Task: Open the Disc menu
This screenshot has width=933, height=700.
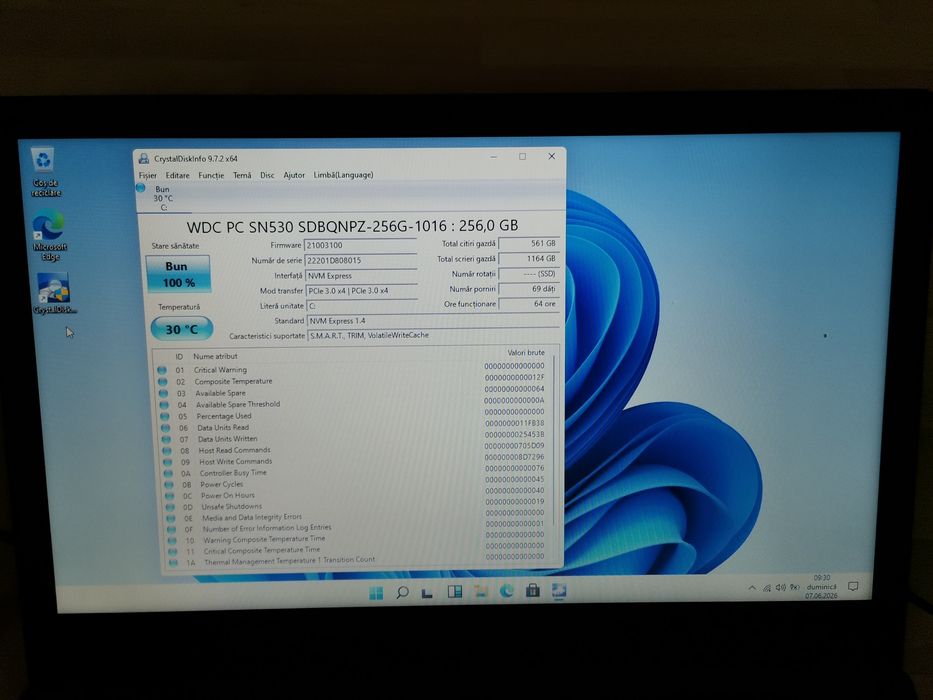Action: point(267,176)
